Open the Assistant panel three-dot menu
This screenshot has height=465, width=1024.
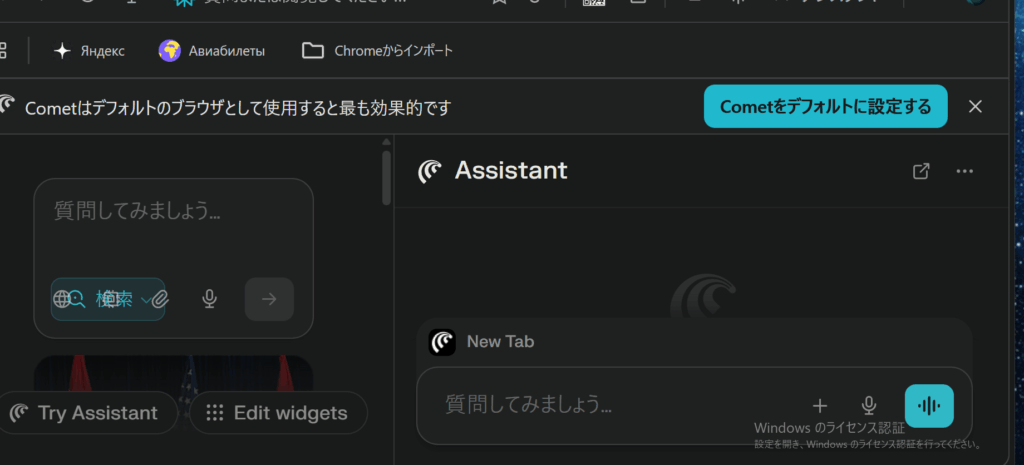(x=964, y=171)
